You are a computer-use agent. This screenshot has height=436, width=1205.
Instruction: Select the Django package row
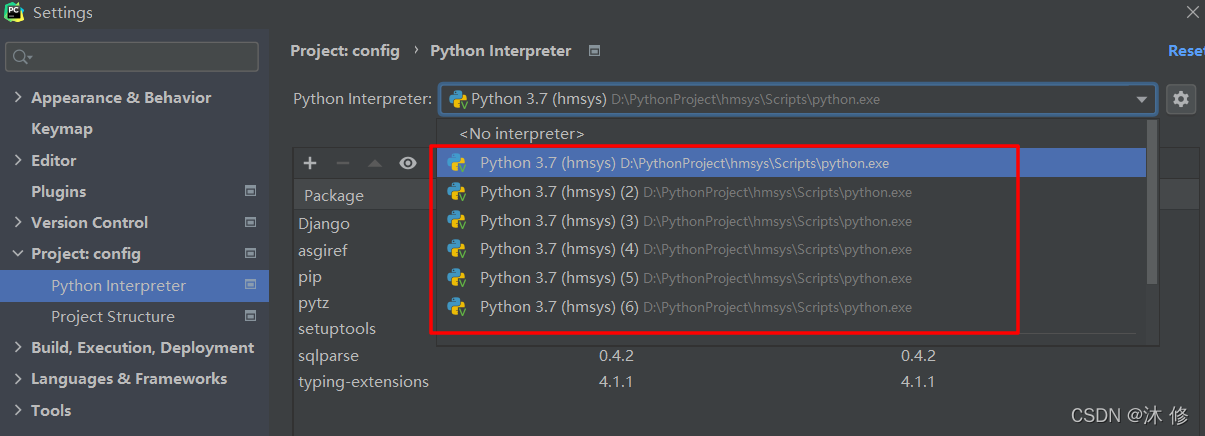point(324,224)
